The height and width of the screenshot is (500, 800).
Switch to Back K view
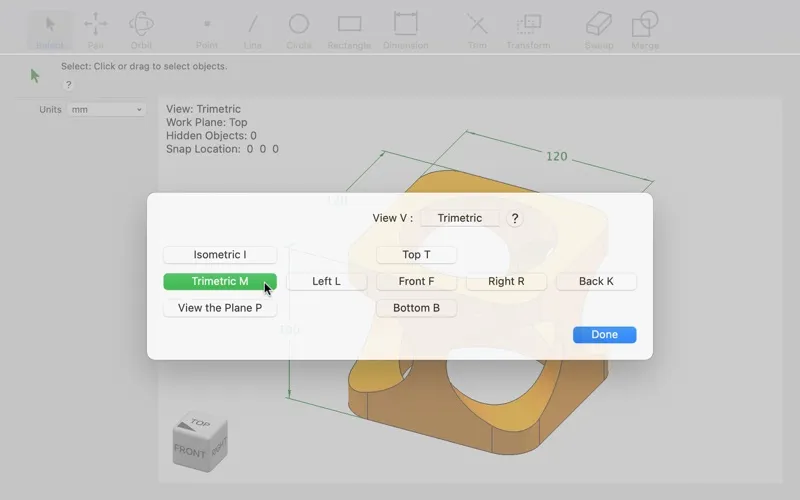click(x=596, y=281)
